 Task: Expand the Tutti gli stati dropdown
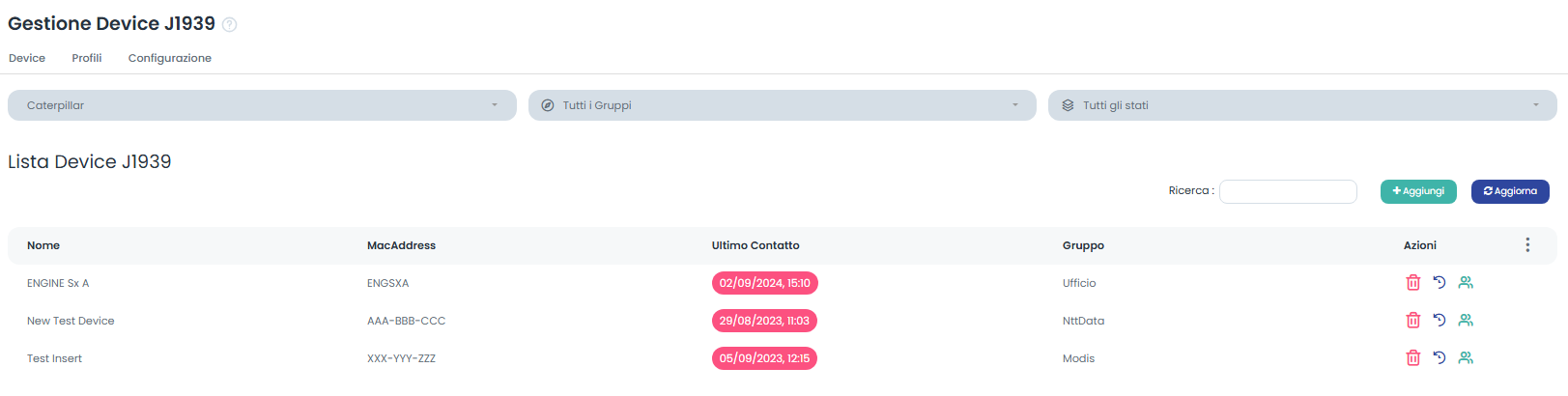click(1301, 105)
